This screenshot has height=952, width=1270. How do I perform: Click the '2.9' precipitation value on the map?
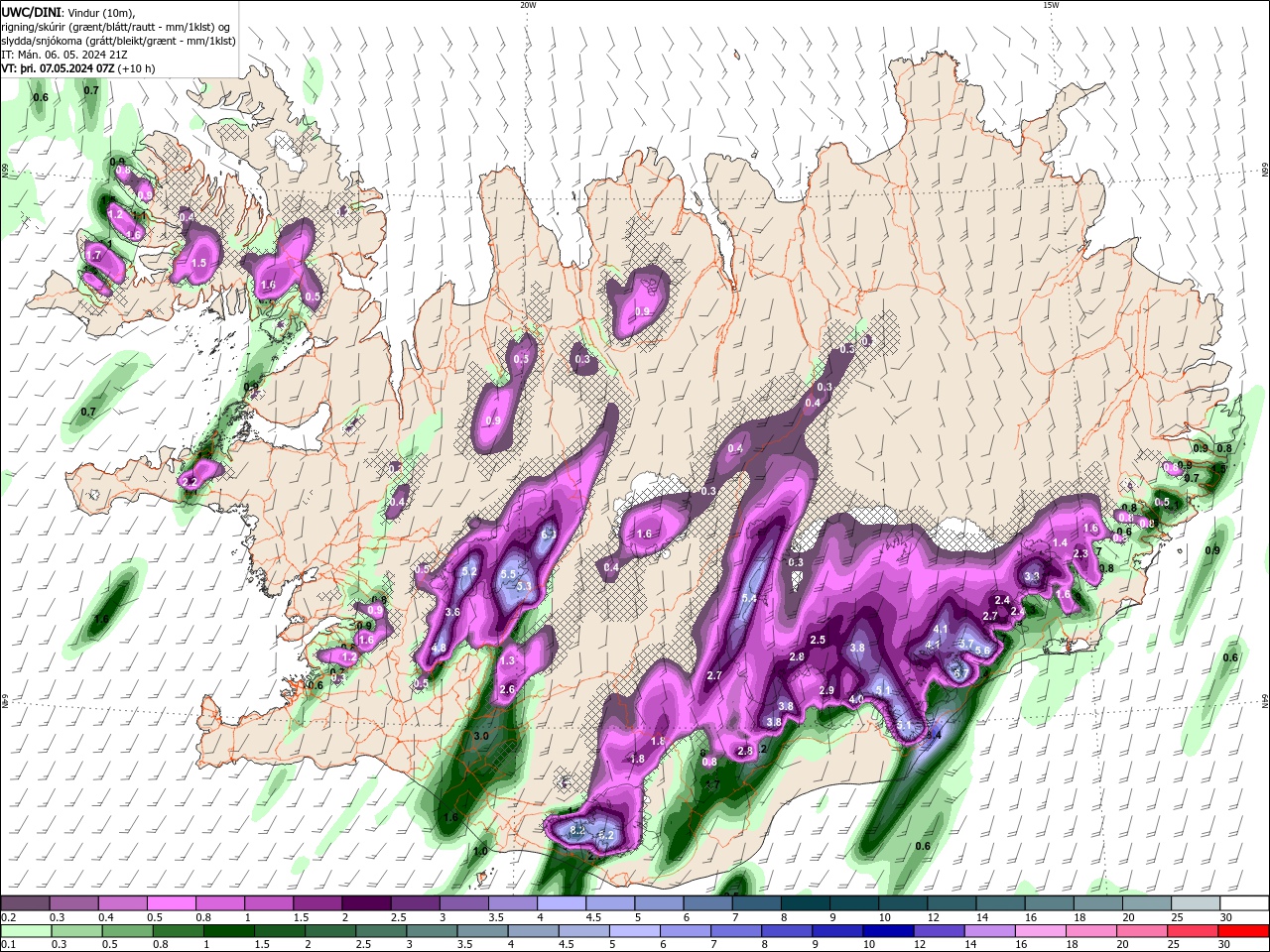[x=826, y=690]
